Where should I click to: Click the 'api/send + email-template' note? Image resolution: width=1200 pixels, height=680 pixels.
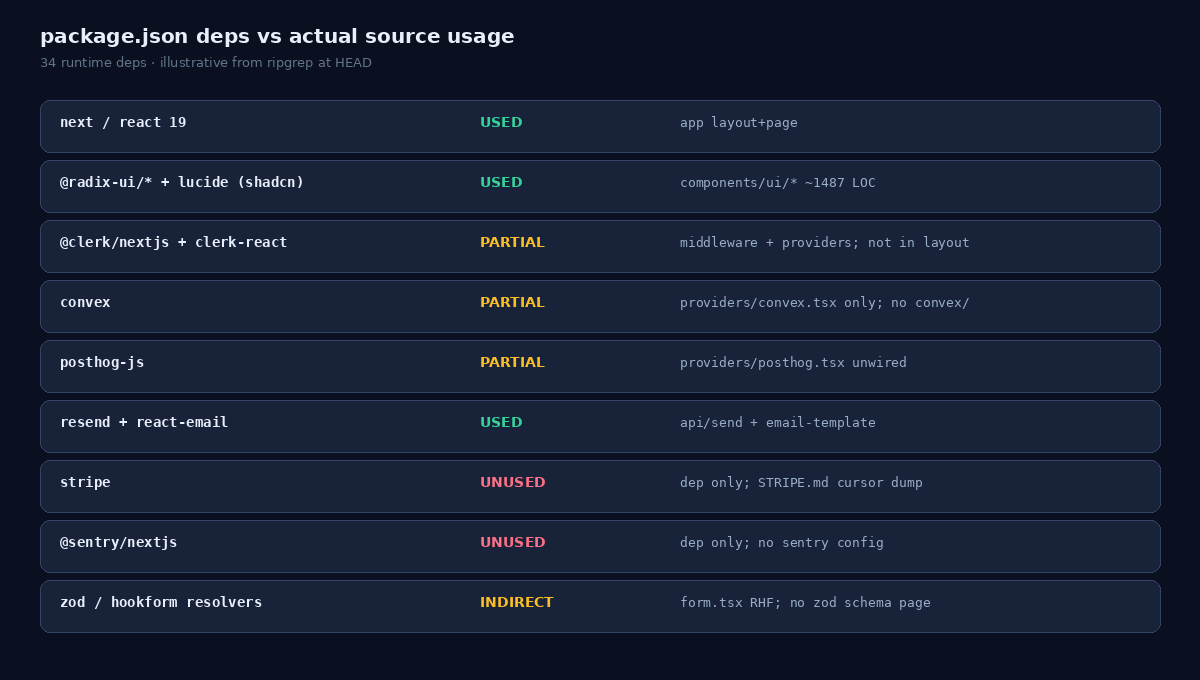click(778, 423)
